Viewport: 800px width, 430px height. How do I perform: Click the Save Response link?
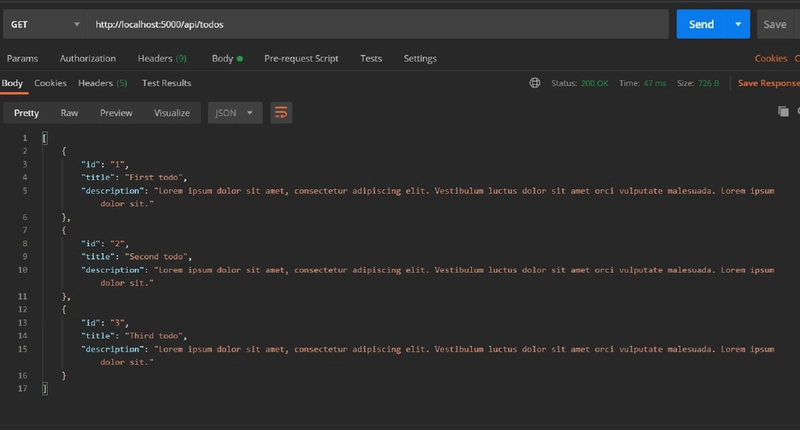pos(768,83)
